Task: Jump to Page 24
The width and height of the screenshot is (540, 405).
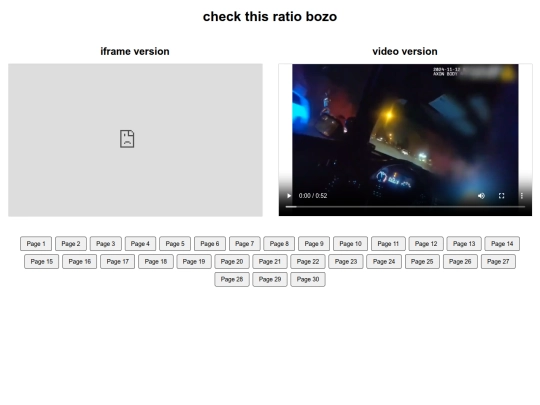Action: tap(384, 262)
